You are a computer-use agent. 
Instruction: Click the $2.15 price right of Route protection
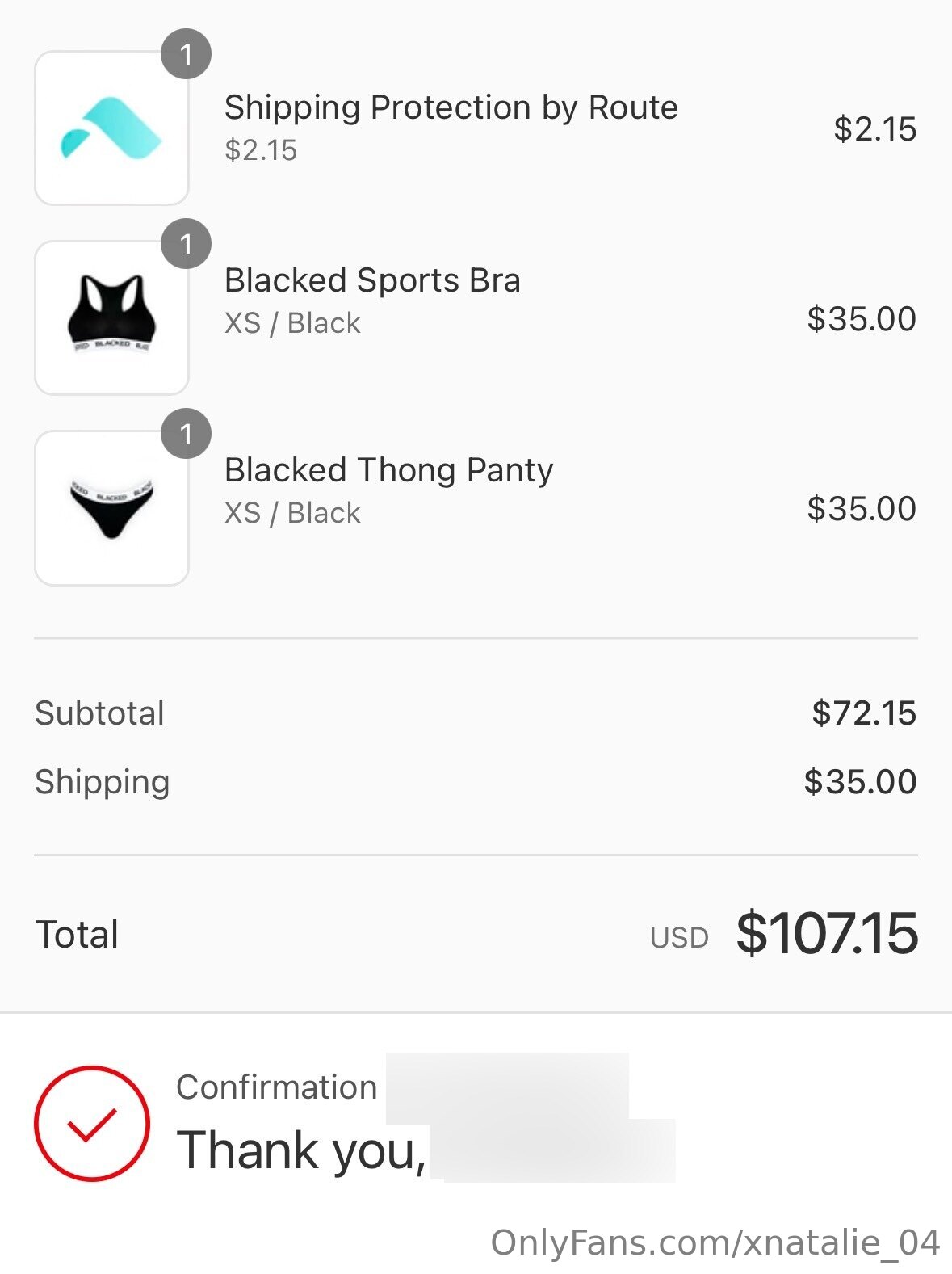(874, 129)
